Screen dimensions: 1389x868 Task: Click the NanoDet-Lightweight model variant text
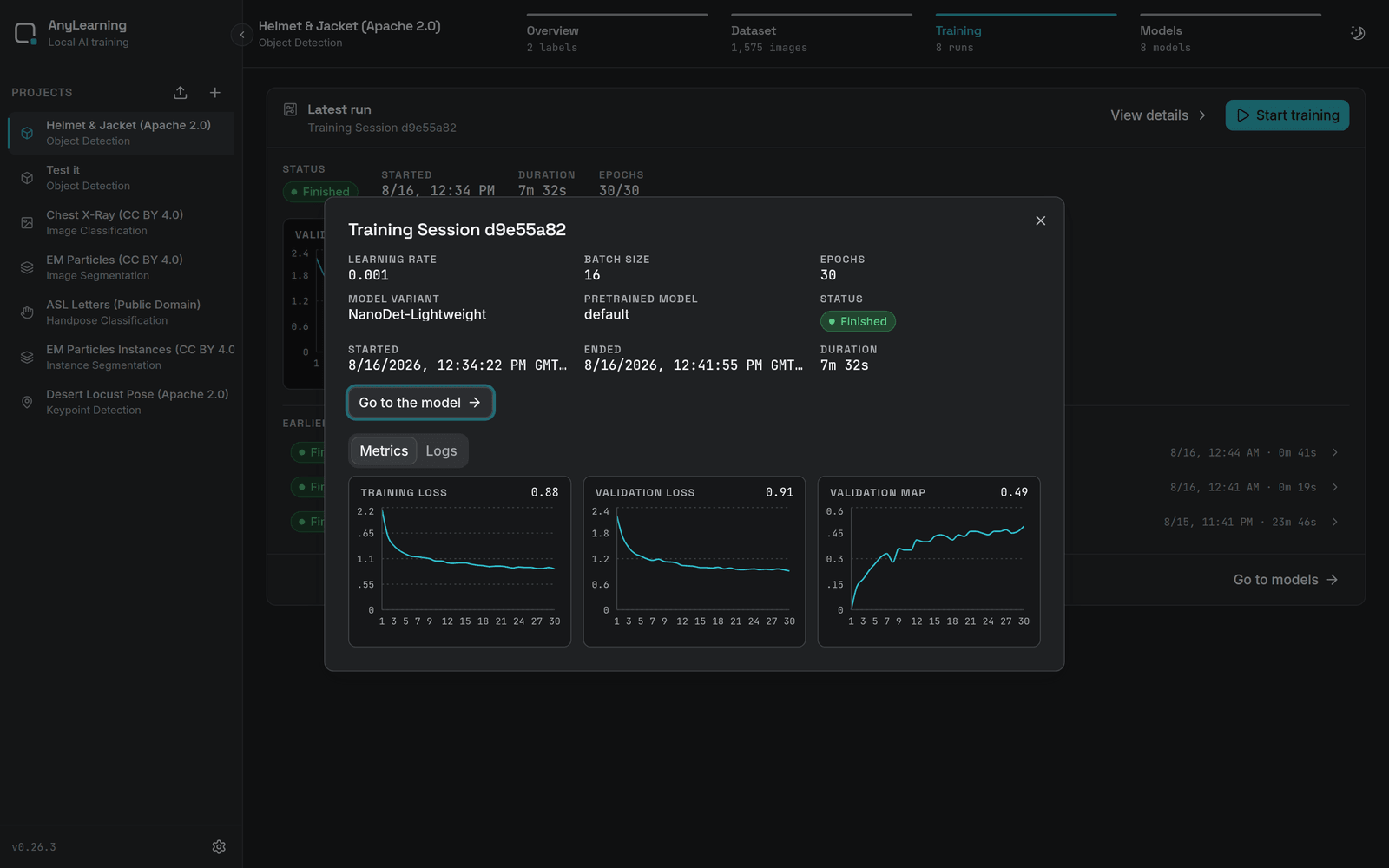click(417, 314)
